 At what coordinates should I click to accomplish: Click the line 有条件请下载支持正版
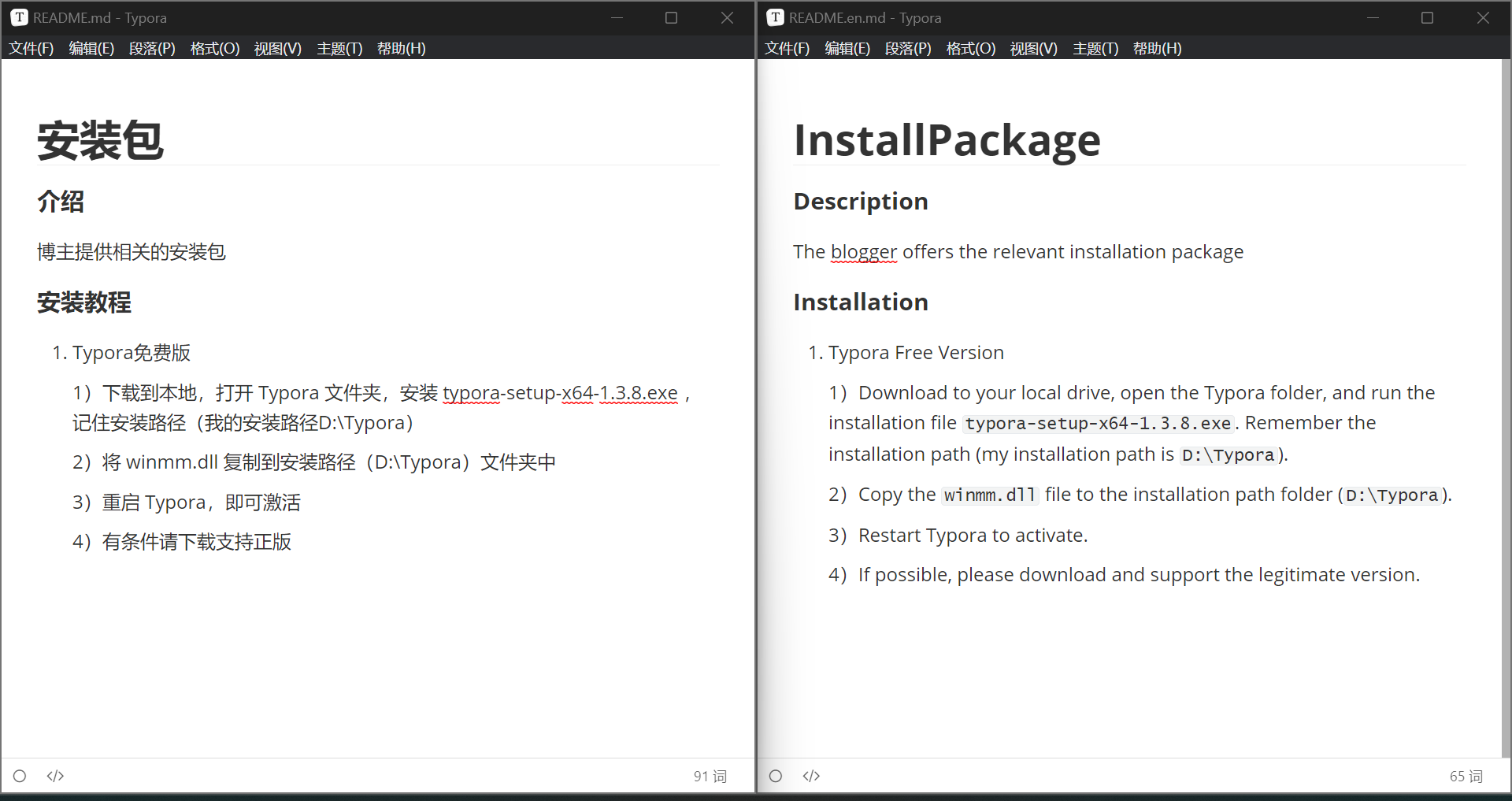click(182, 542)
